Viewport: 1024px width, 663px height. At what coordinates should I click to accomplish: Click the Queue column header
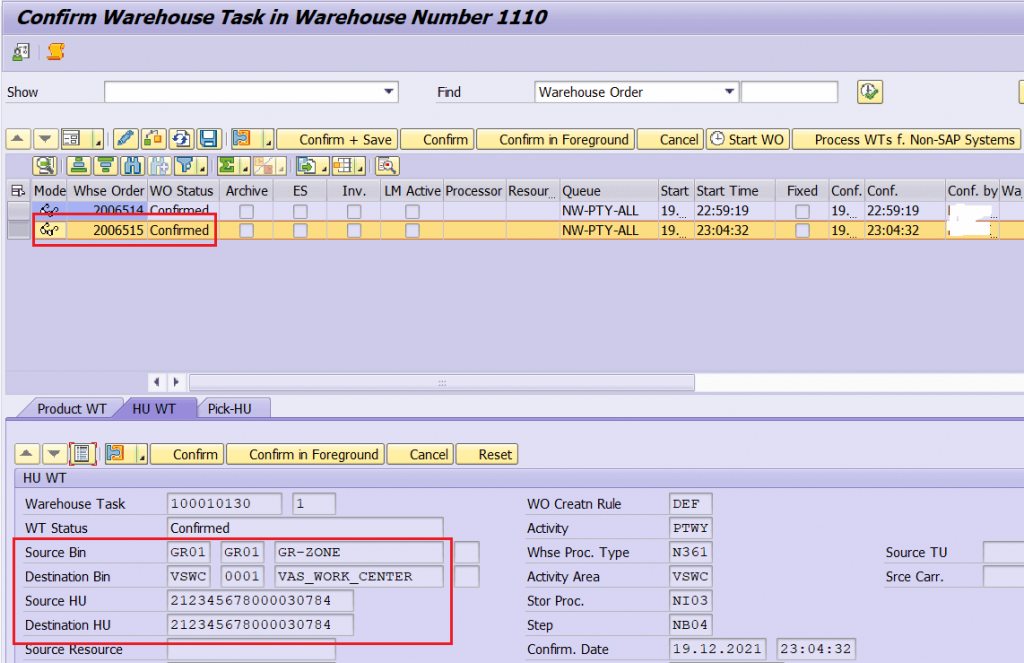[x=609, y=191]
